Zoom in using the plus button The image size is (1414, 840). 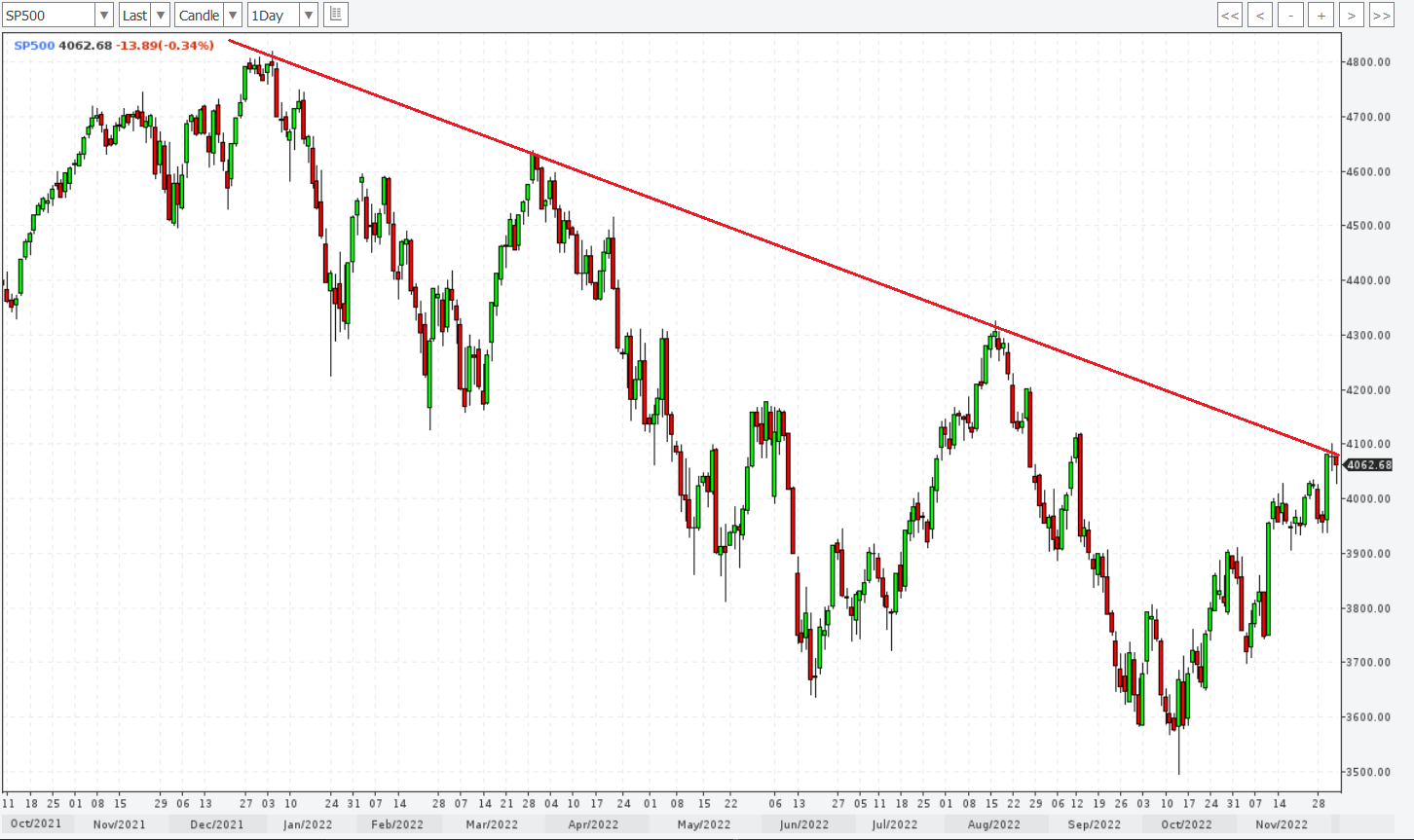[x=1321, y=15]
